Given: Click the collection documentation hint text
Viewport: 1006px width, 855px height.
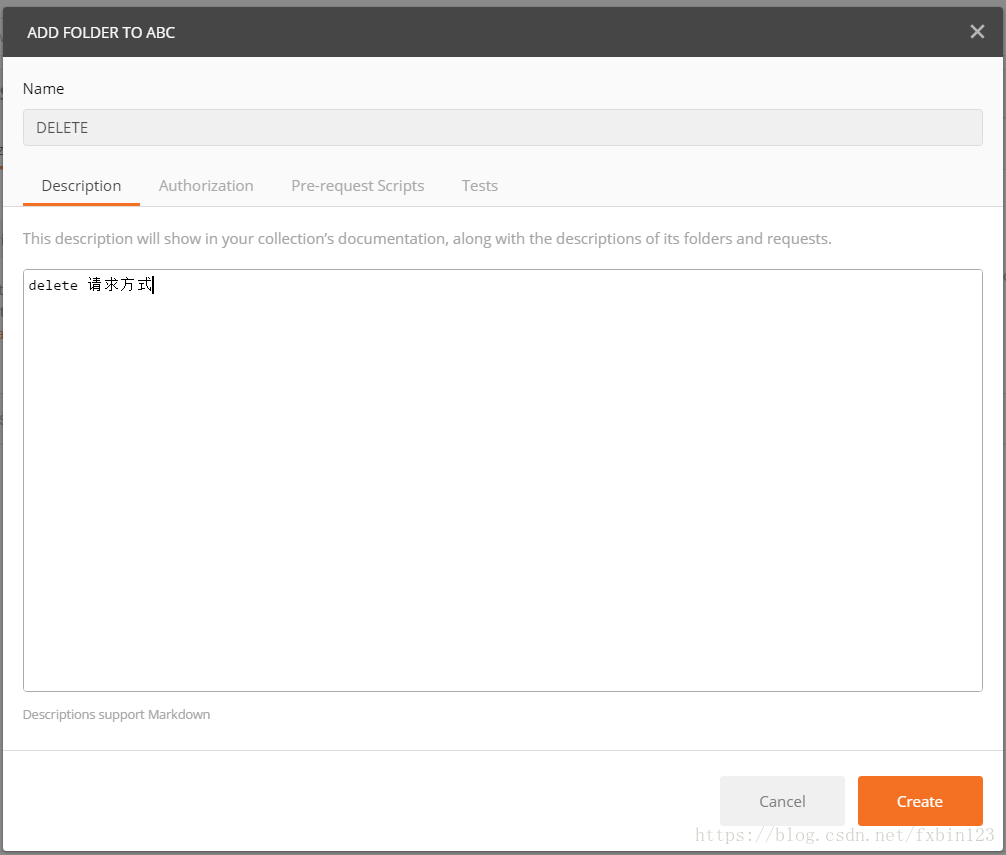Looking at the screenshot, I should click(x=427, y=239).
